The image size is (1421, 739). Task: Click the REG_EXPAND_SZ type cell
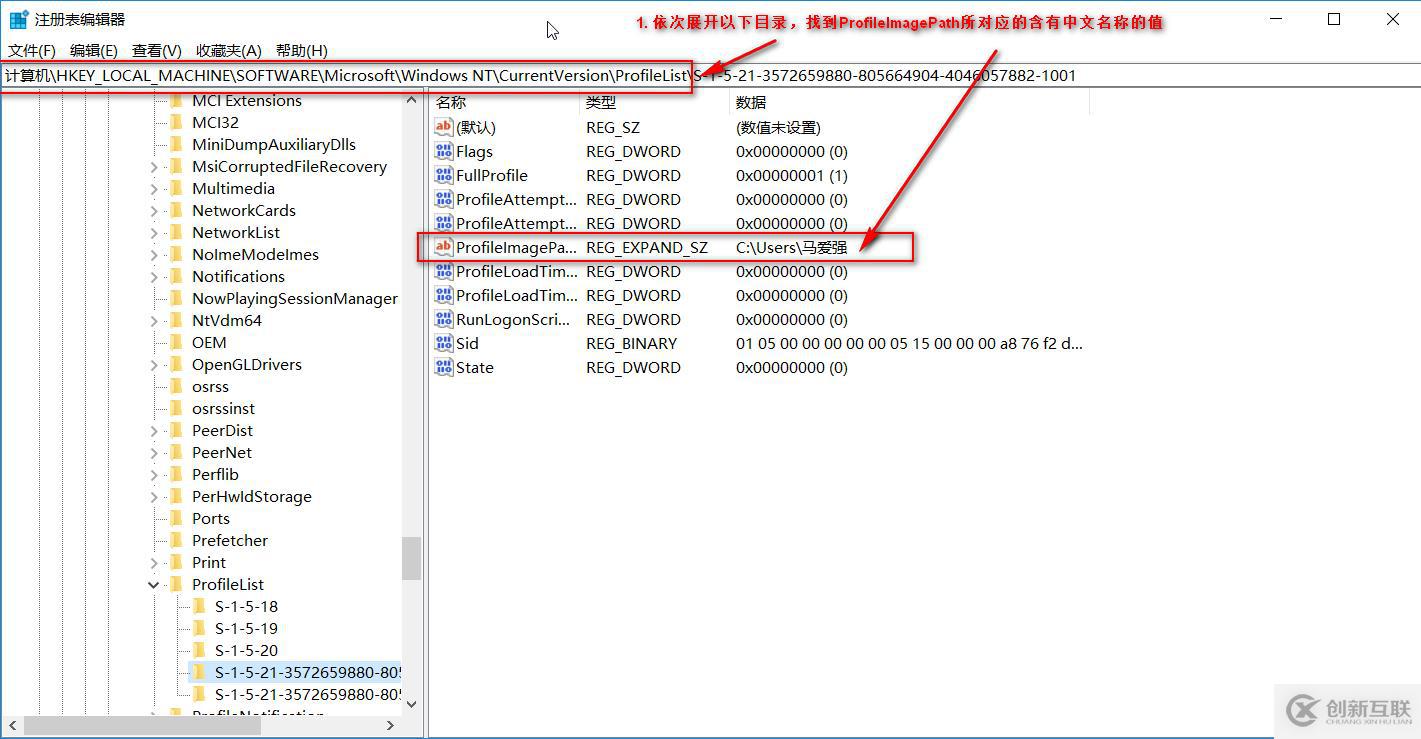pyautogui.click(x=646, y=247)
